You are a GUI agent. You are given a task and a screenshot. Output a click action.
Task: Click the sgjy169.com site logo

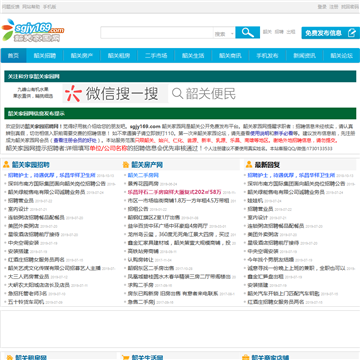click(33, 30)
